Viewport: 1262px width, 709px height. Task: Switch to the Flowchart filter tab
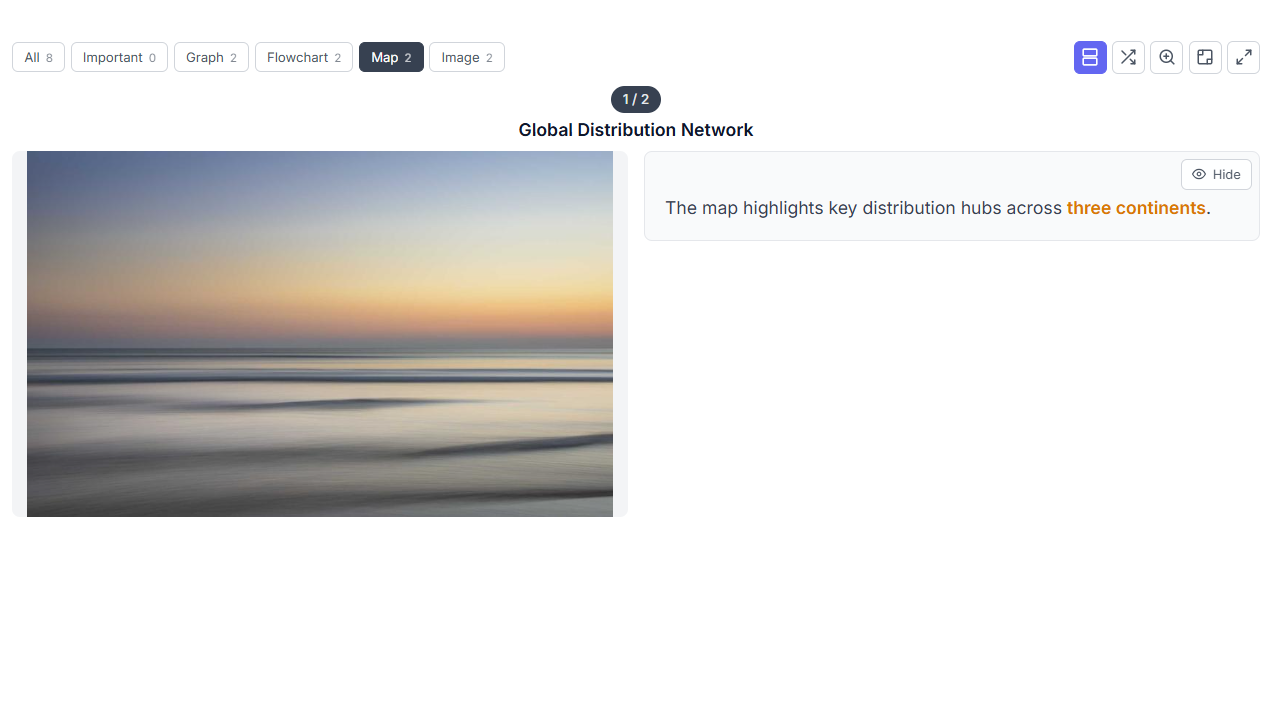coord(303,57)
